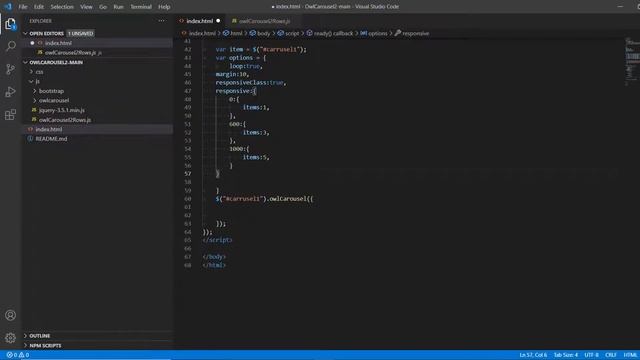
Task: Click the 'margin:10,' code line
Action: tap(232, 74)
